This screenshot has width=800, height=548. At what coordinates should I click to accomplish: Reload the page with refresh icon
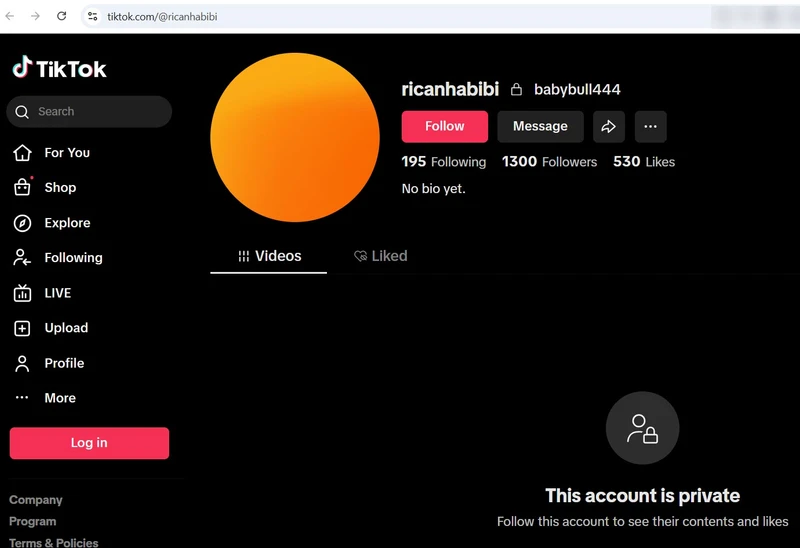pos(61,16)
